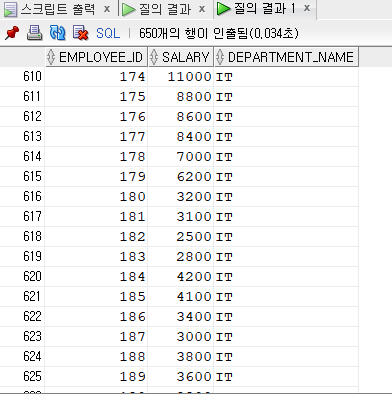Sort by DEPARTMENT_NAME column header
Viewport: 392px width, 394px height.
point(286,57)
